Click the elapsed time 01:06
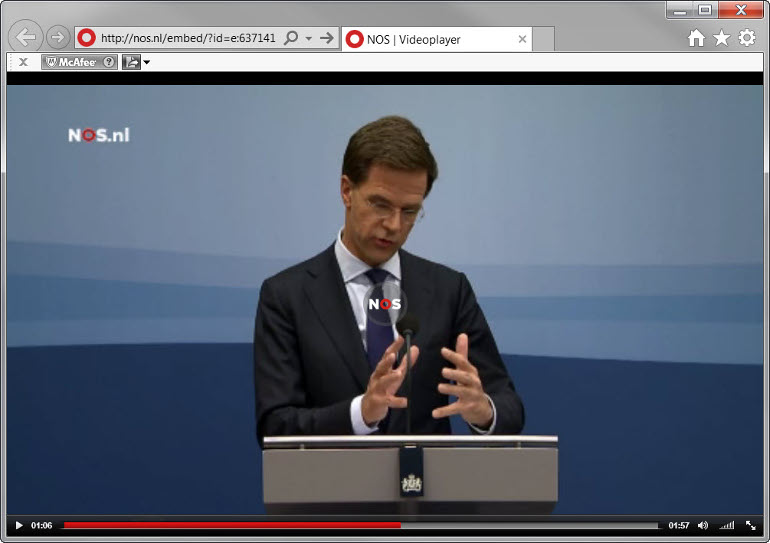This screenshot has height=543, width=770. (x=42, y=525)
